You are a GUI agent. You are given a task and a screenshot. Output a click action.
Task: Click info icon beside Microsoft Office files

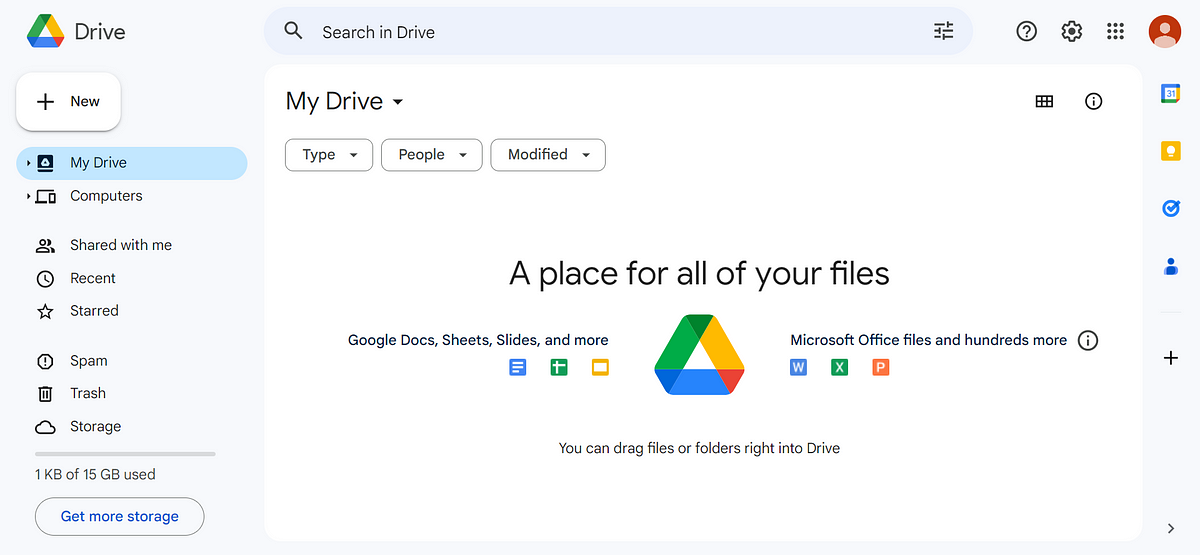pyautogui.click(x=1088, y=340)
